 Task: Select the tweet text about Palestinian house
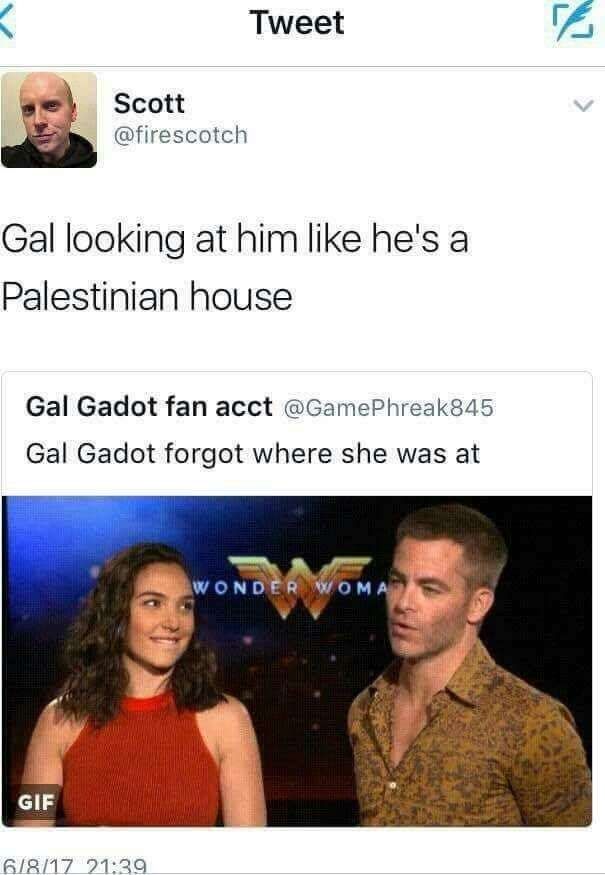(235, 267)
